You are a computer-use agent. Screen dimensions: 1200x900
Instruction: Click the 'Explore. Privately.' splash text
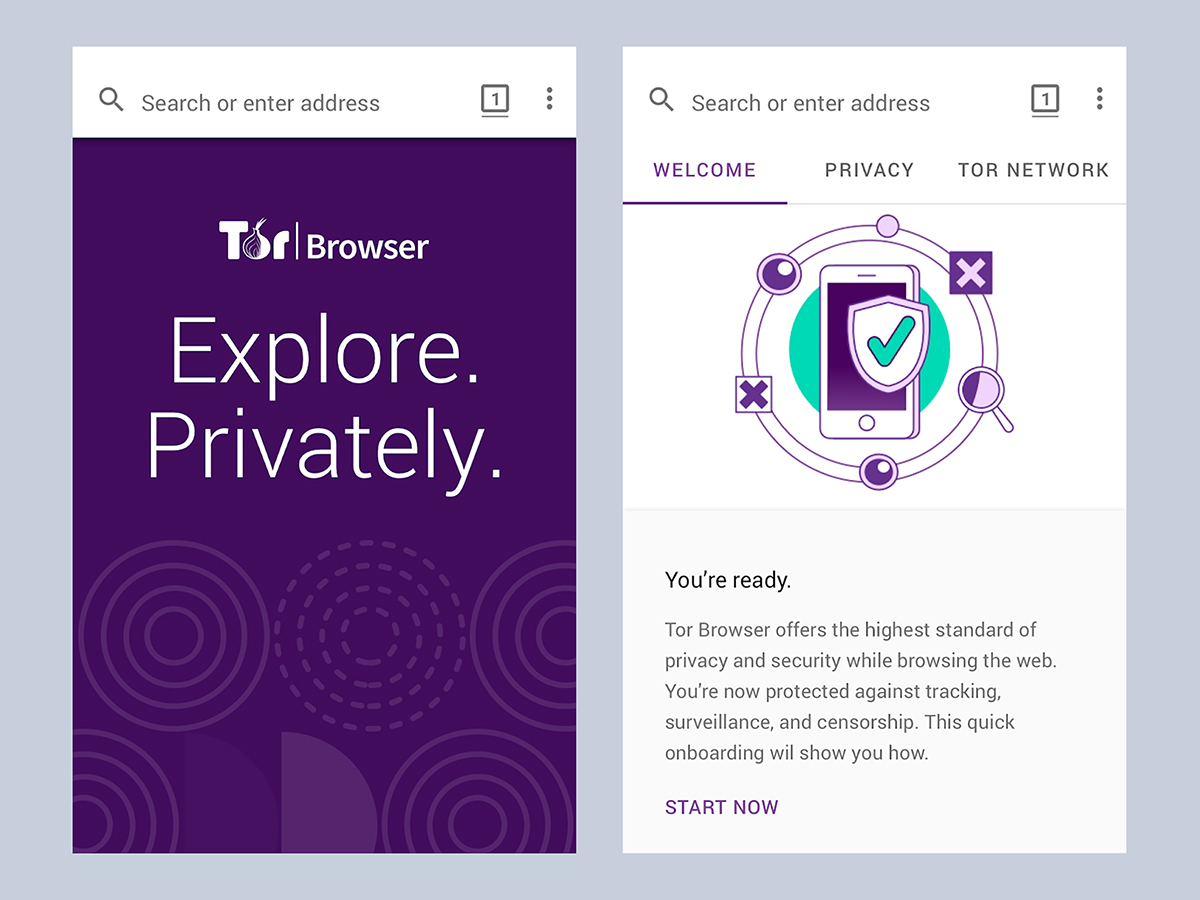click(325, 400)
